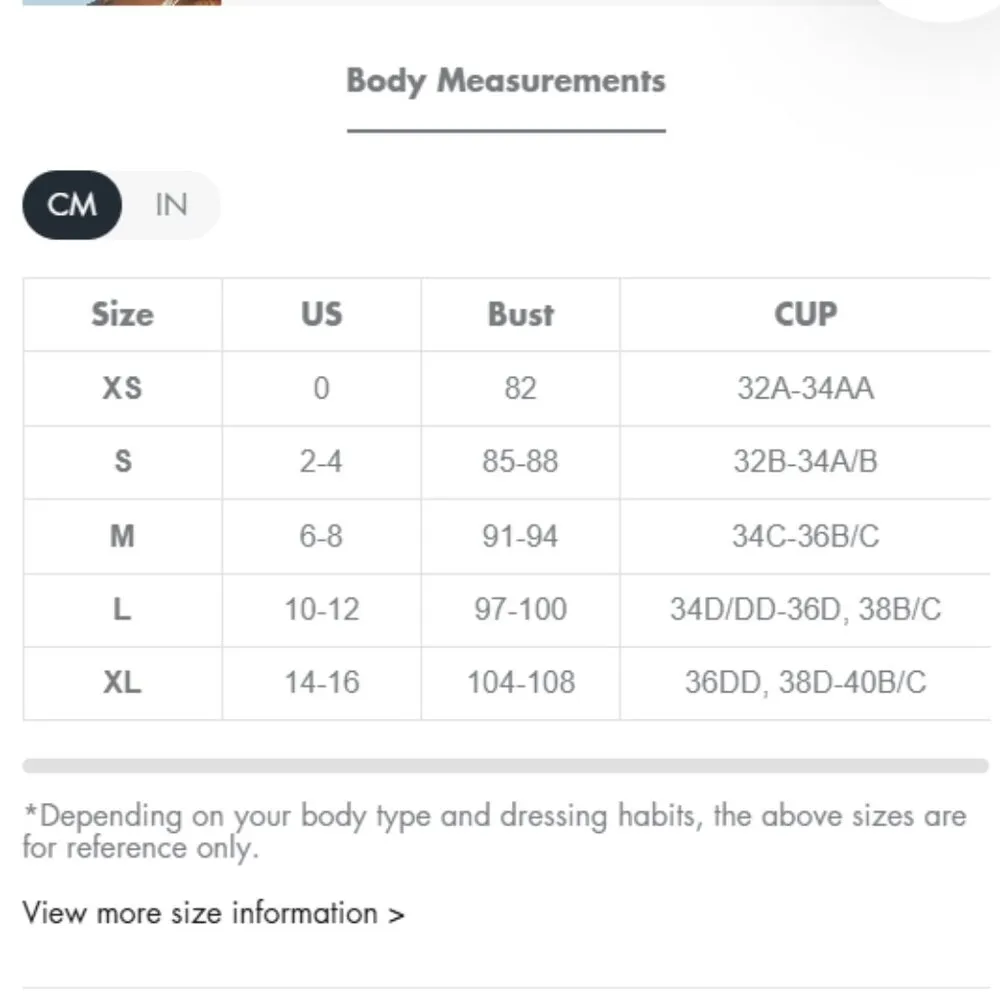Open the Body Measurements tab
The image size is (1000, 1000).
point(506,81)
